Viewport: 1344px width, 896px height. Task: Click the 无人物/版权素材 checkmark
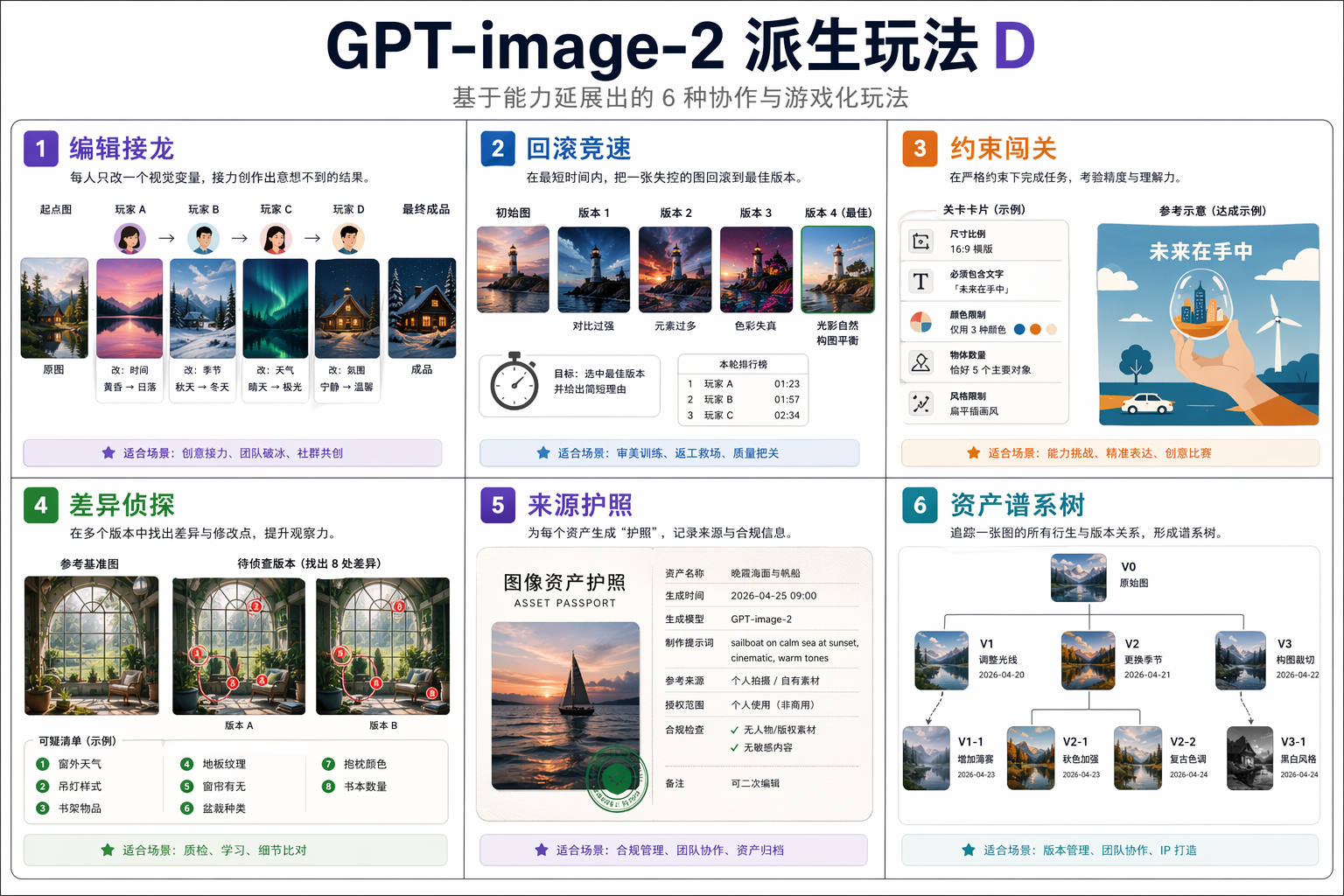pyautogui.click(x=734, y=730)
